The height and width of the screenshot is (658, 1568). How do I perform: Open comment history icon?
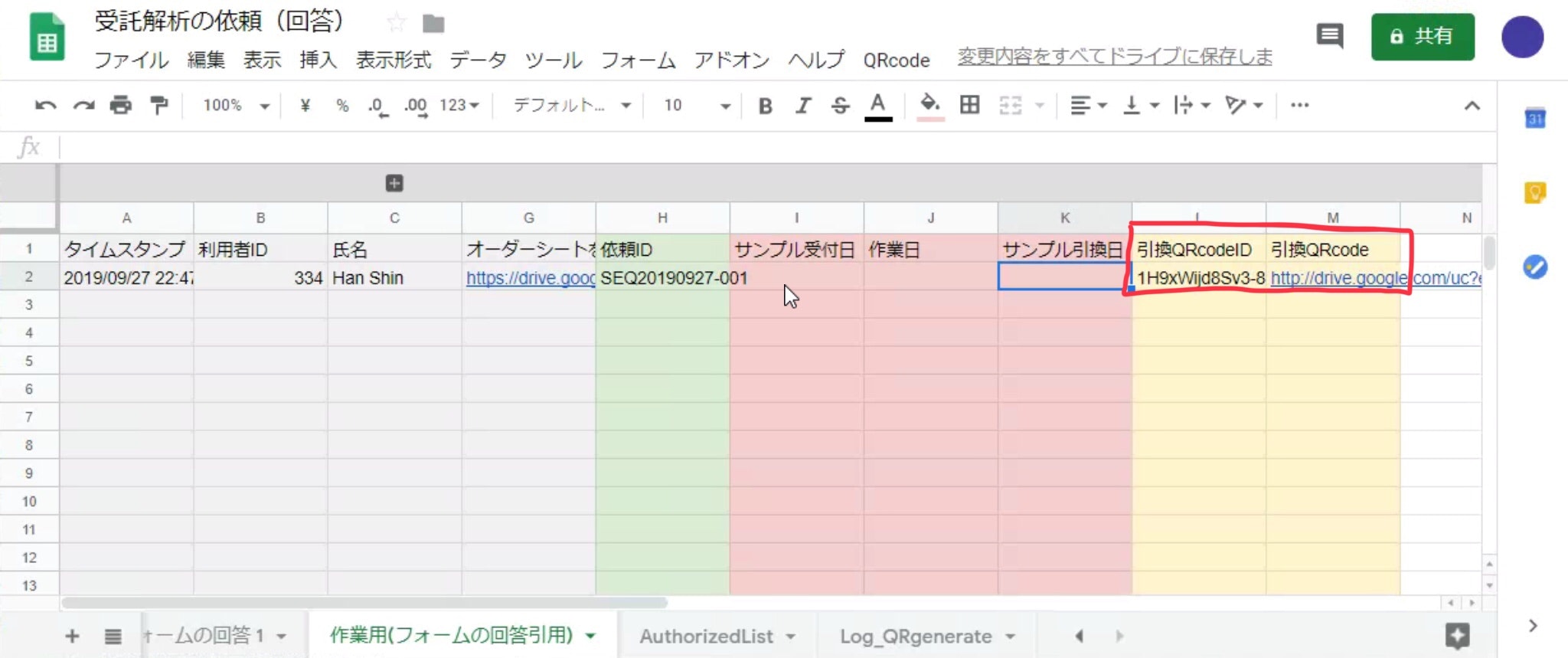1330,35
